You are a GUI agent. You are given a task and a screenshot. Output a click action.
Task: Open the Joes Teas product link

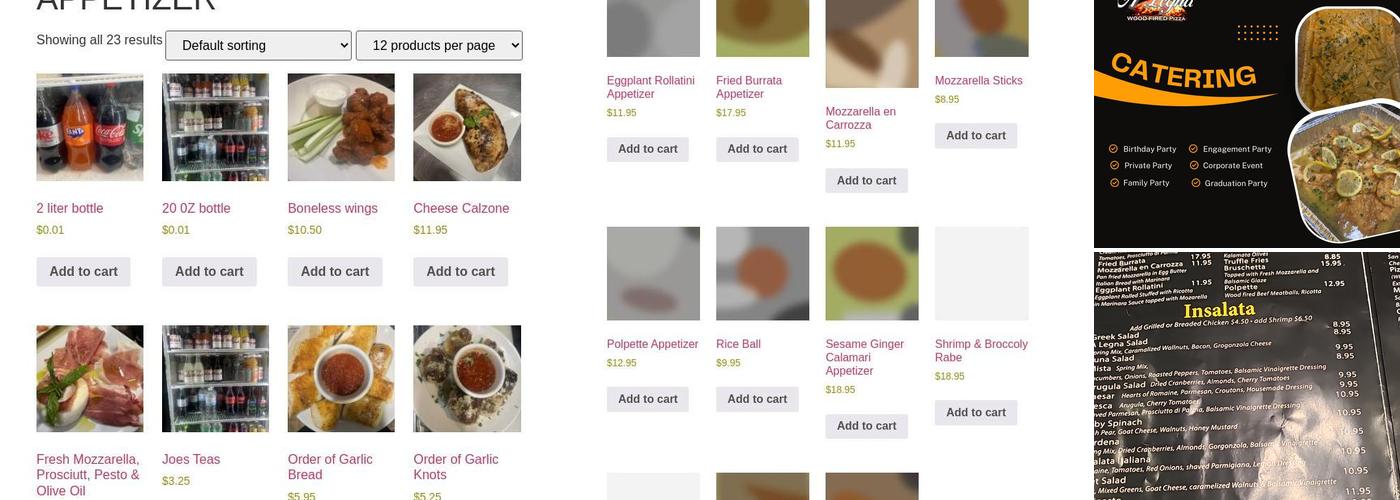tap(191, 459)
